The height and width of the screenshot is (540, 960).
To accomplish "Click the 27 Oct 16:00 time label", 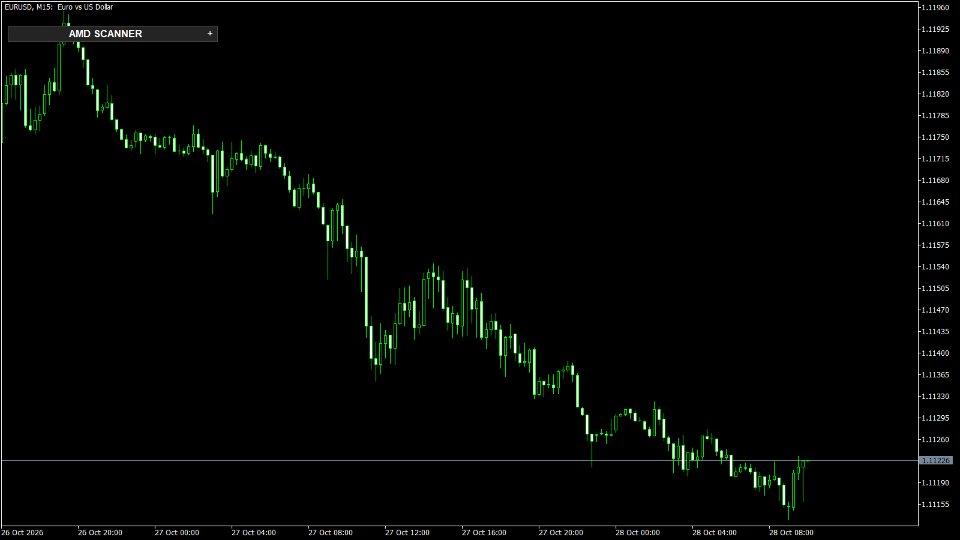I will click(x=484, y=533).
